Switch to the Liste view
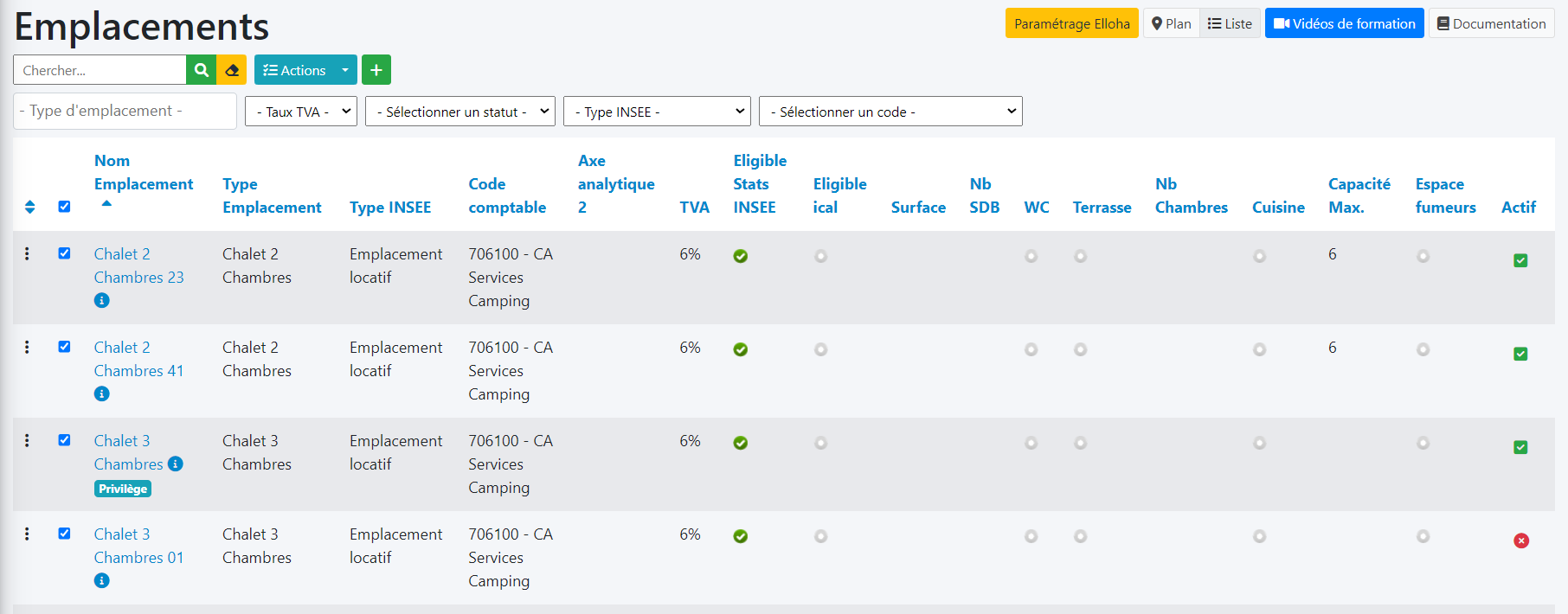This screenshot has height=614, width=1568. [1230, 23]
